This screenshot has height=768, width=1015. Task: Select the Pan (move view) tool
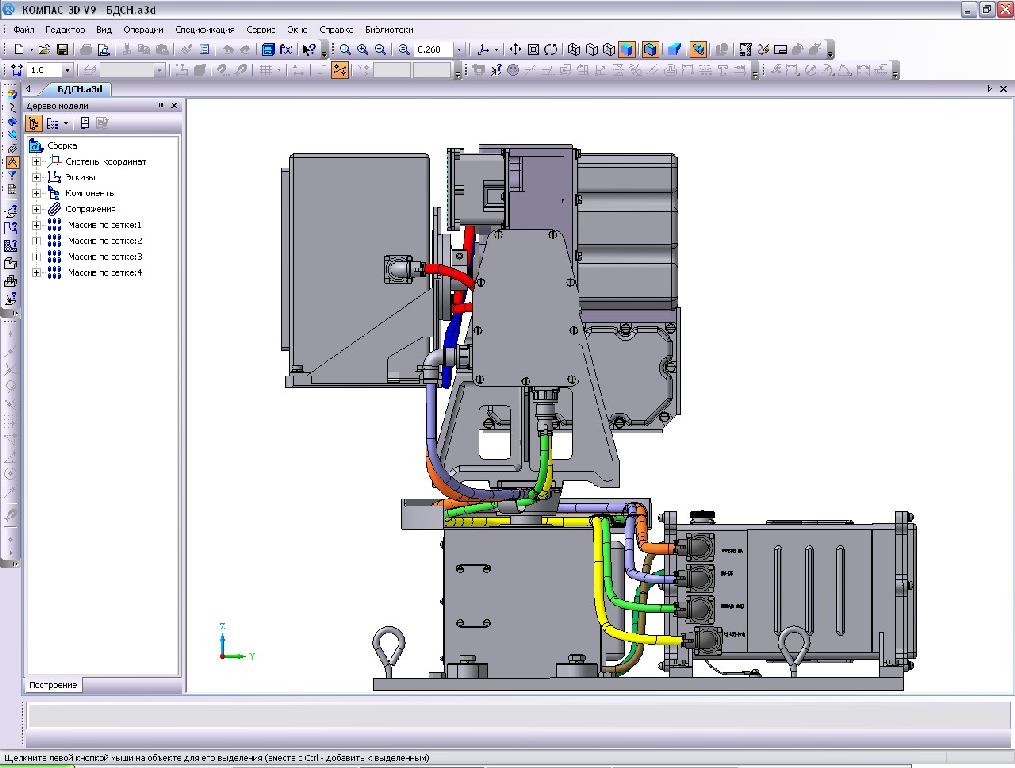pyautogui.click(x=515, y=49)
